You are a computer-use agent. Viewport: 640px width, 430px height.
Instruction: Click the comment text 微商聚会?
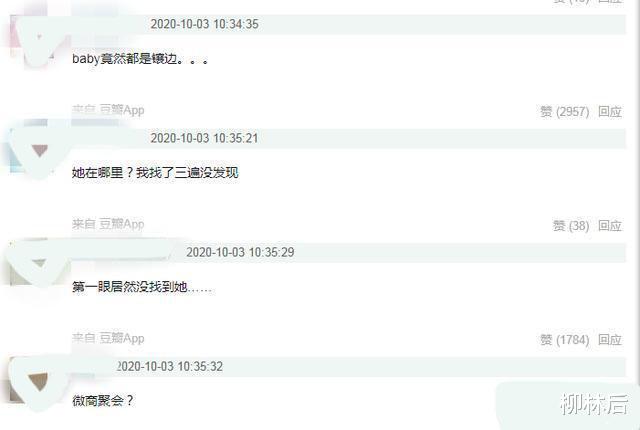[x=103, y=401]
